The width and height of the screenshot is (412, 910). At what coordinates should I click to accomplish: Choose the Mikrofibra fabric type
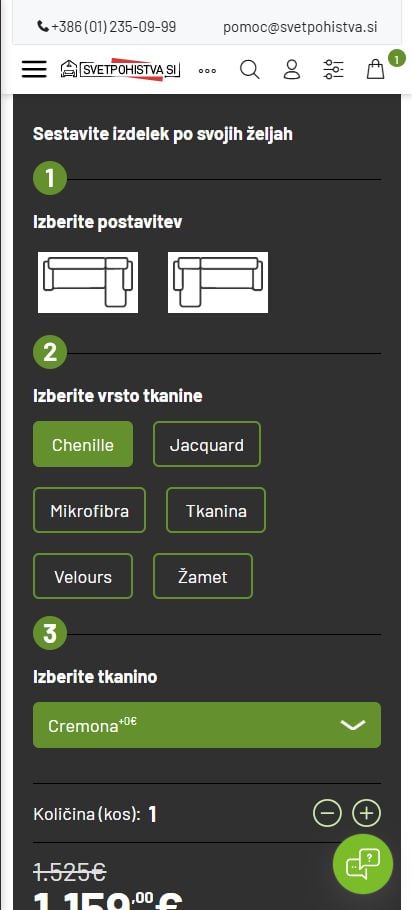[89, 511]
